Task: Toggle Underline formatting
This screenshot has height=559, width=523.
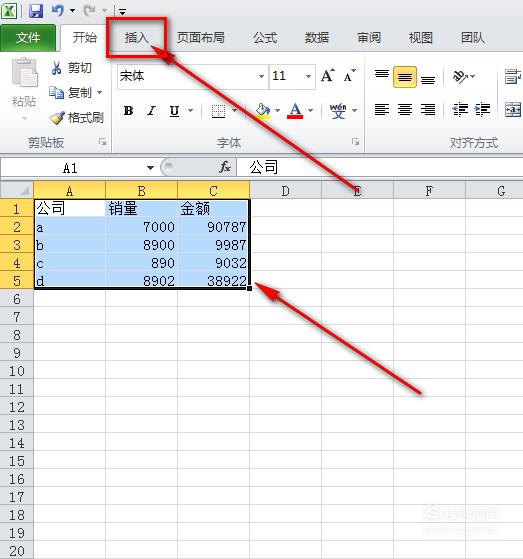Action: click(174, 111)
